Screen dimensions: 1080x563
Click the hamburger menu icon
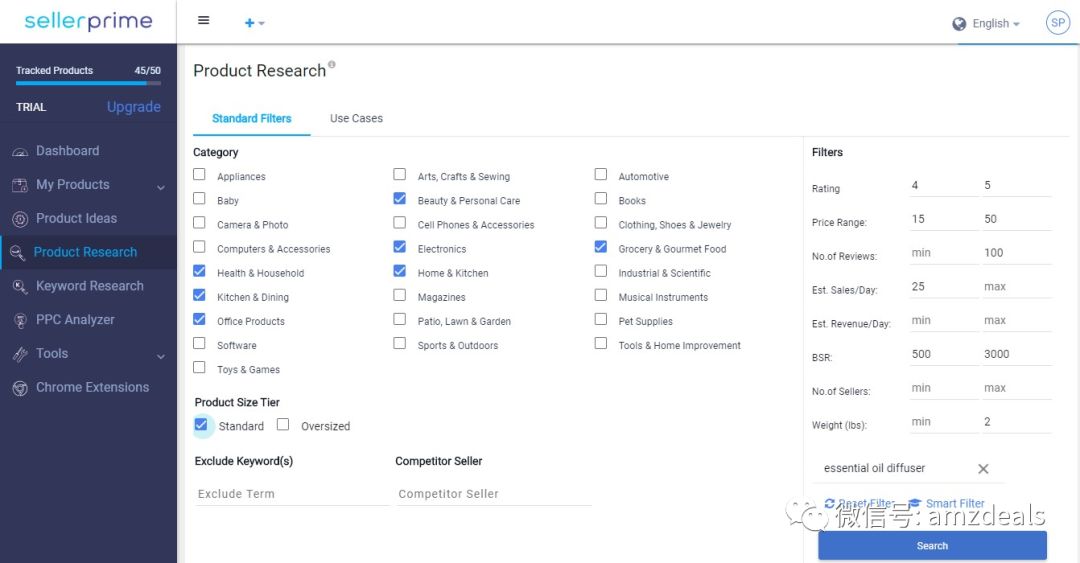point(204,21)
